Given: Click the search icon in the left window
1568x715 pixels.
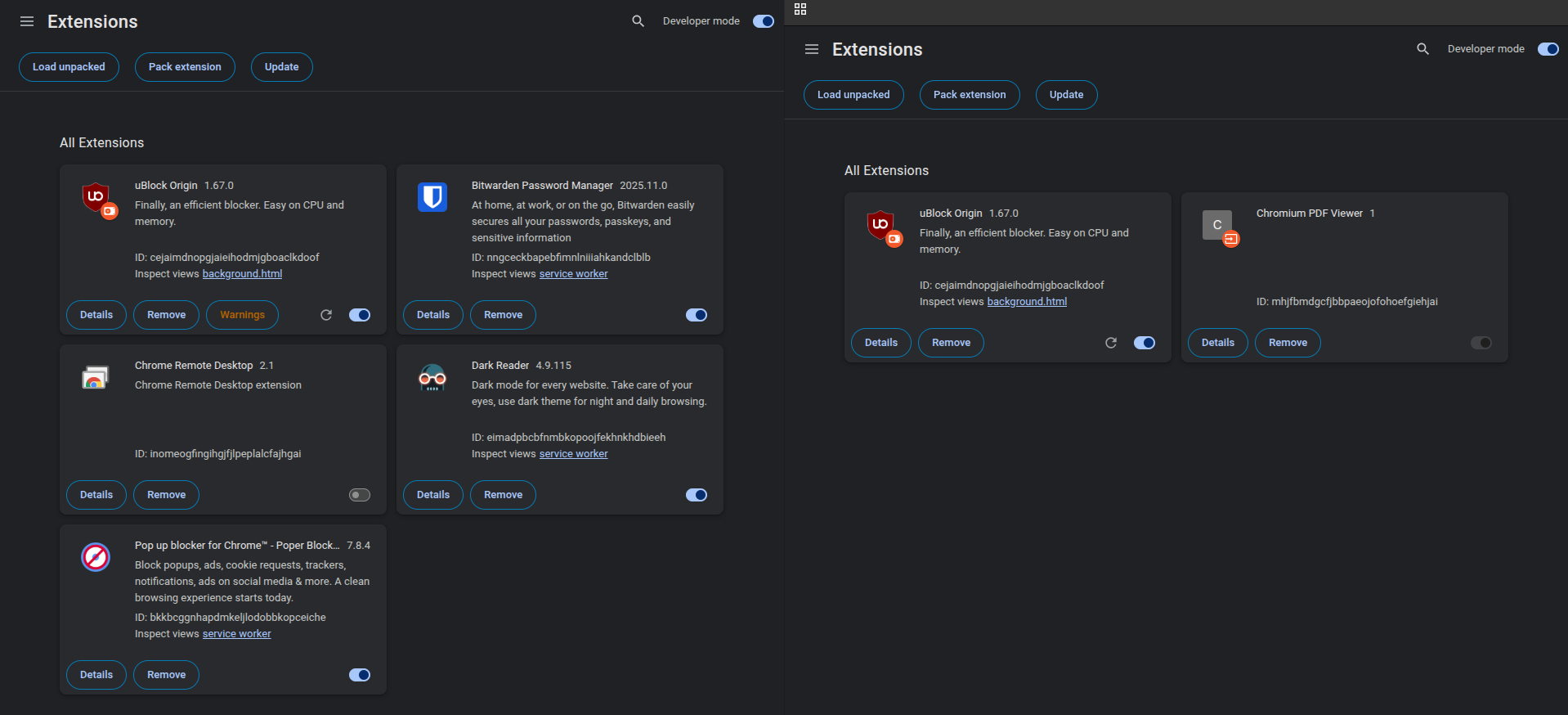Looking at the screenshot, I should coord(638,21).
